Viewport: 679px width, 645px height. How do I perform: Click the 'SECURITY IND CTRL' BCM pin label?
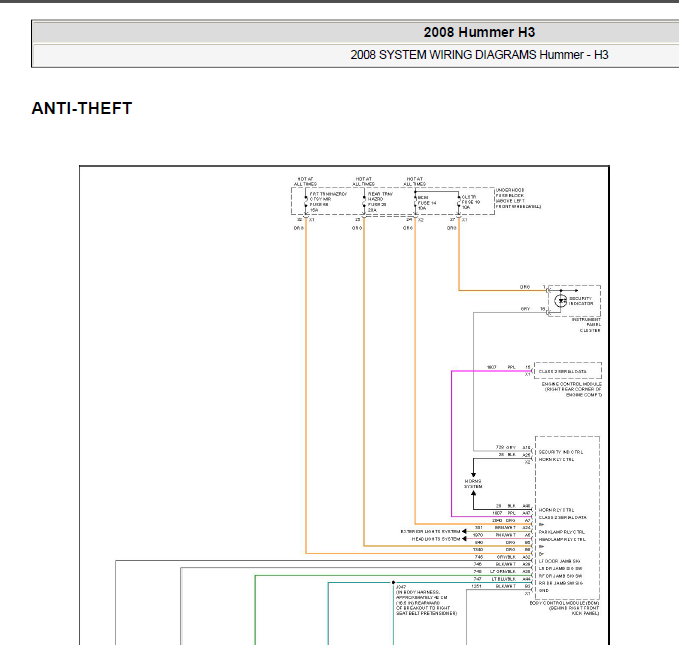(560, 452)
